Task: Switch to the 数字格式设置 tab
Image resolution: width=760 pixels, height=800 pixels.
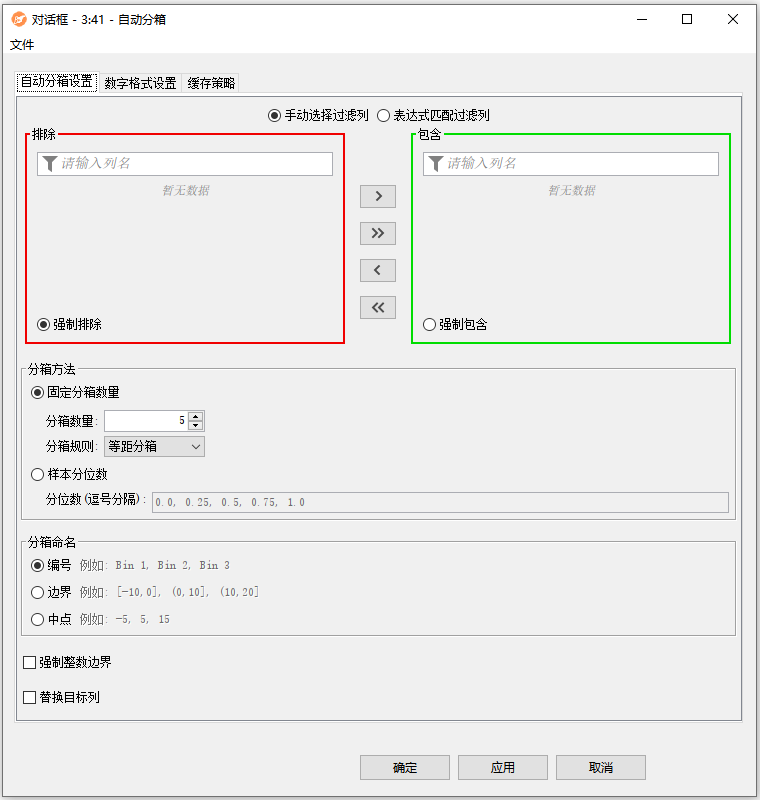Action: pyautogui.click(x=140, y=83)
